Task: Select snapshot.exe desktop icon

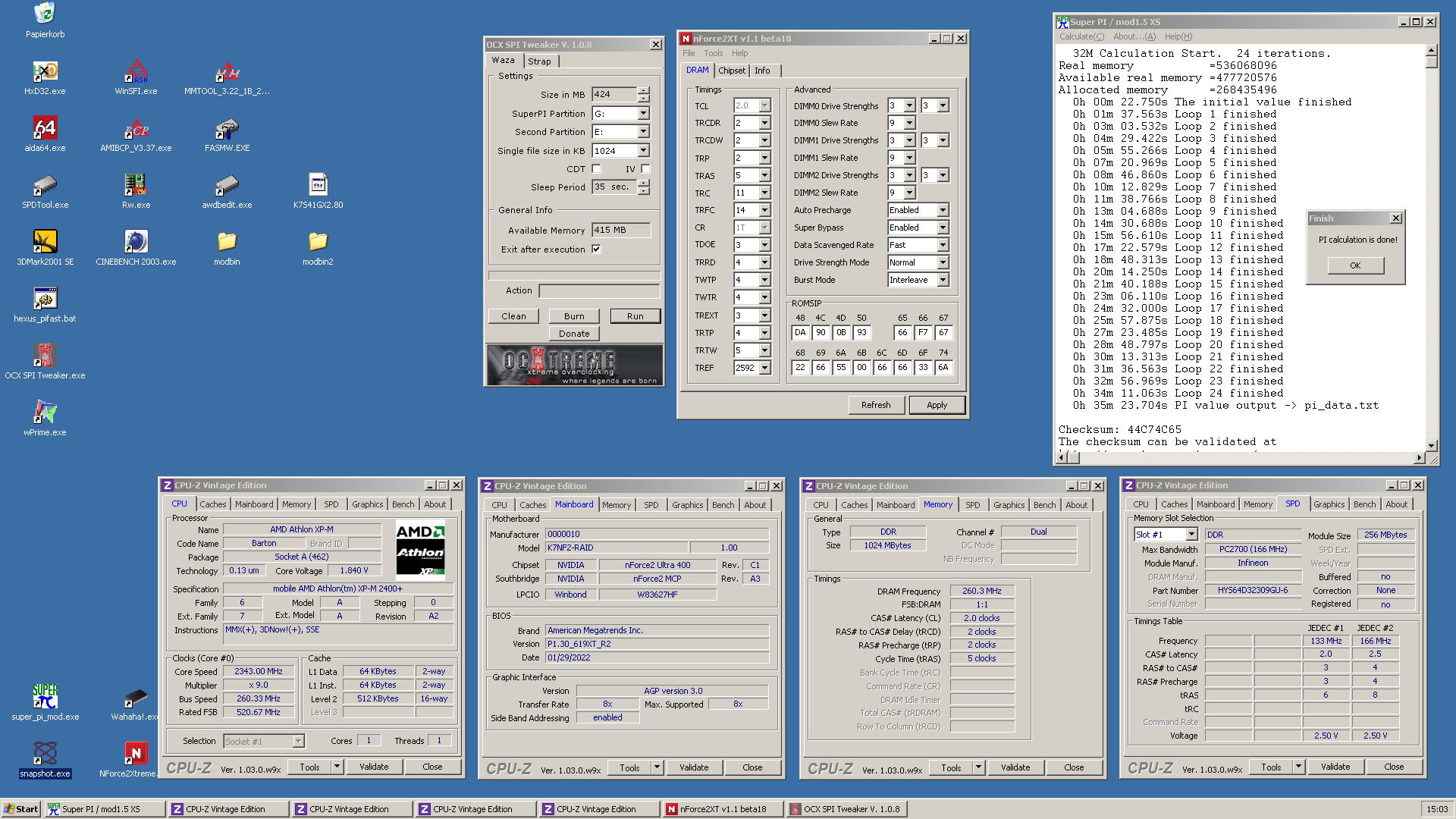Action: tap(45, 754)
